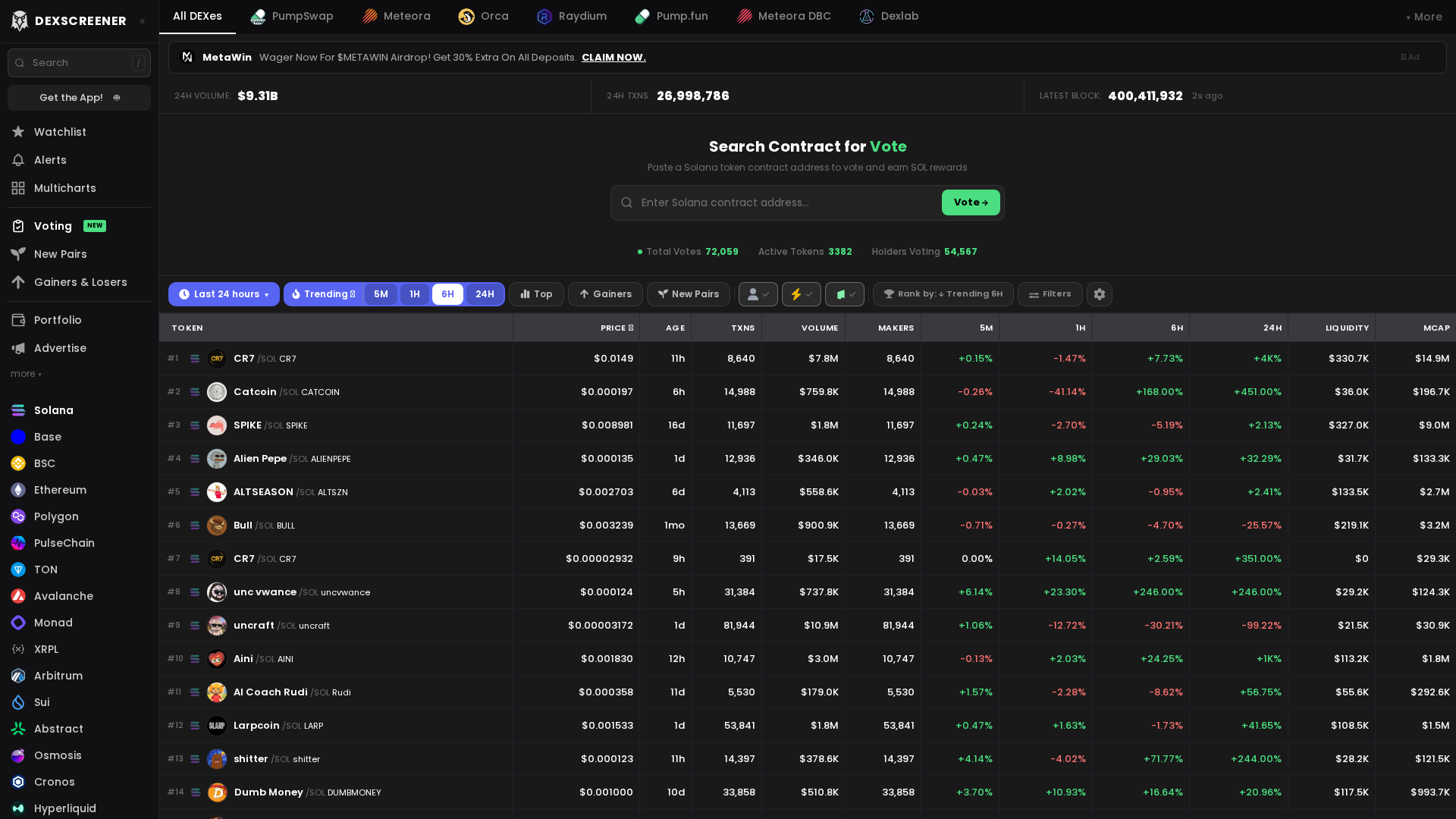
Task: Click the New Pairs filter button
Action: click(689, 294)
